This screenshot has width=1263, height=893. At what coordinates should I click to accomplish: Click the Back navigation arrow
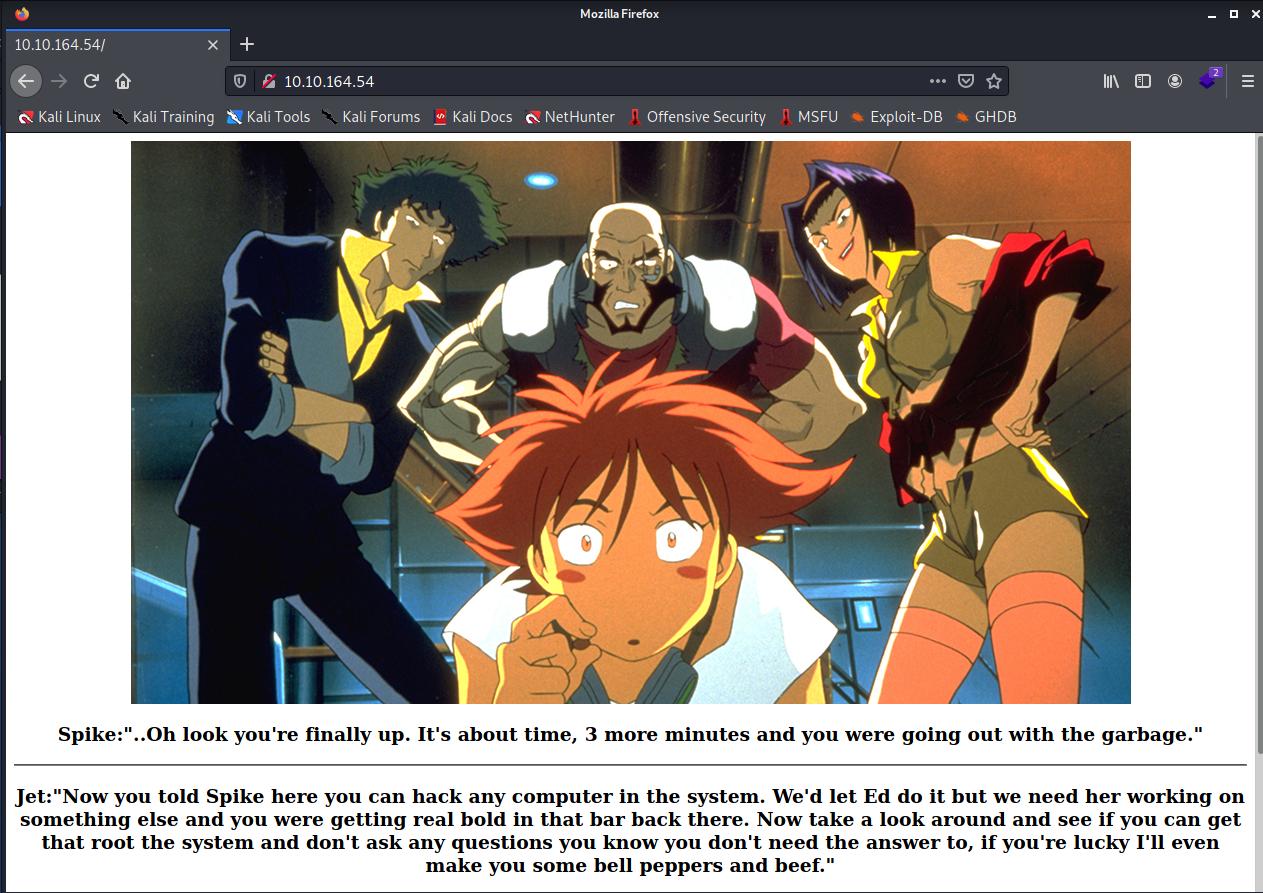26,81
